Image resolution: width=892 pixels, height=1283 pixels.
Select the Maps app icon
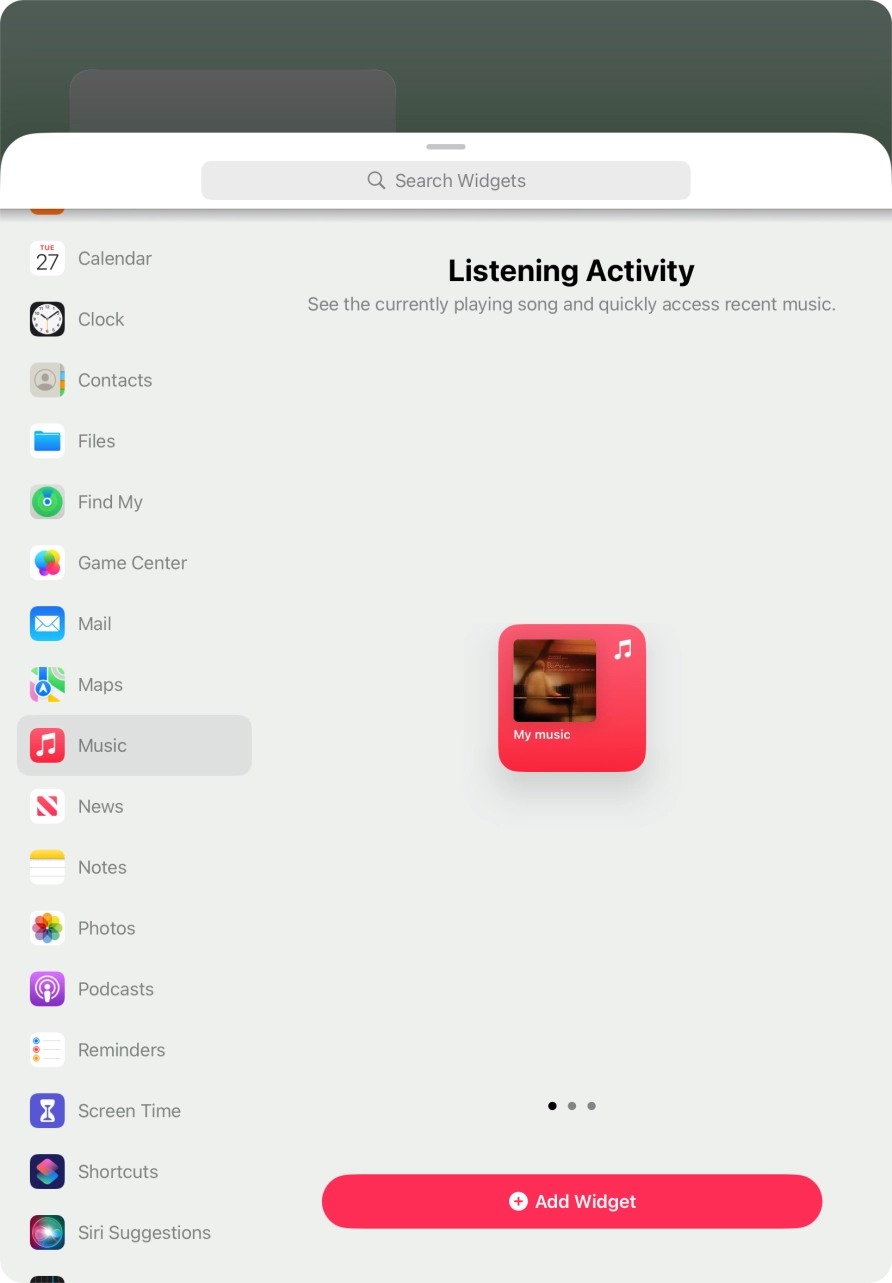pos(47,684)
